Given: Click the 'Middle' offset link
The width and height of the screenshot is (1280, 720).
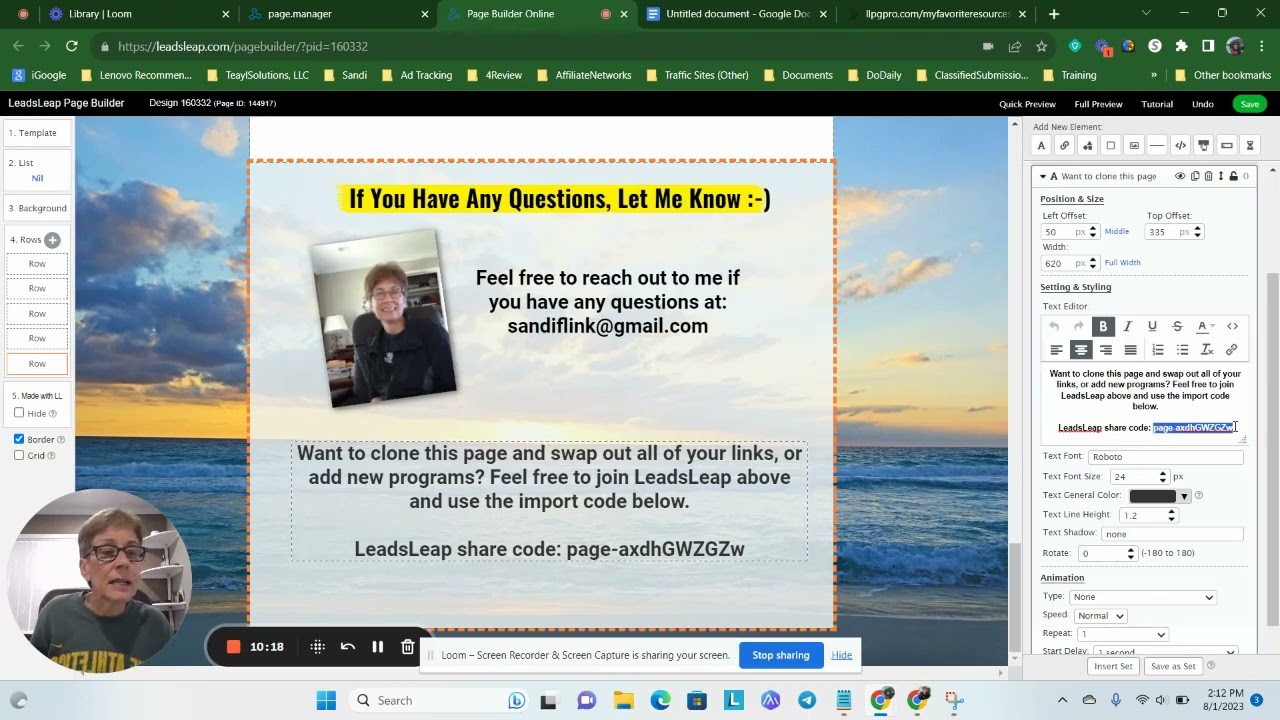Looking at the screenshot, I should click(1117, 232).
